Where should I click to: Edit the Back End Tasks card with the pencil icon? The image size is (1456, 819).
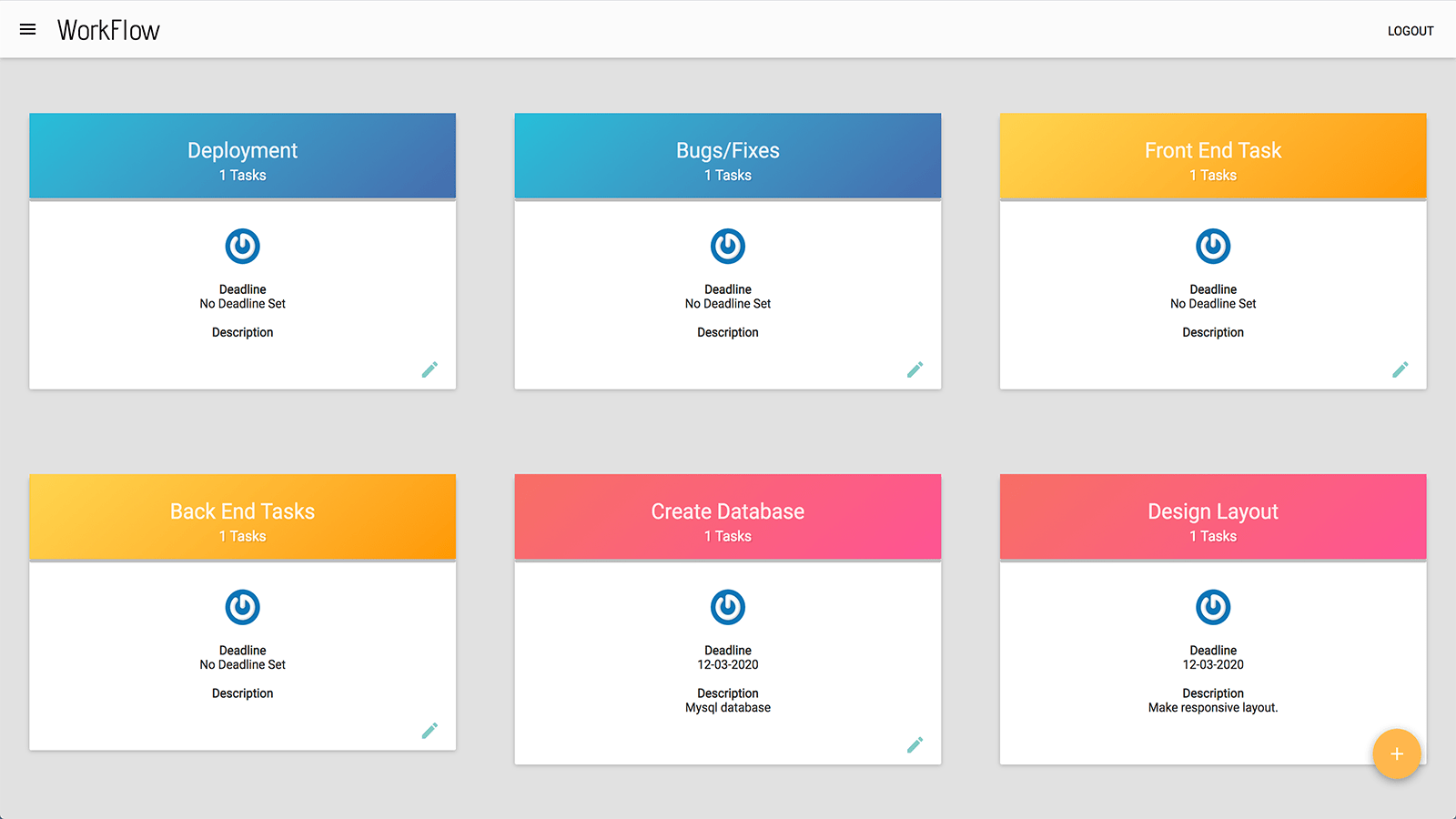pos(430,731)
